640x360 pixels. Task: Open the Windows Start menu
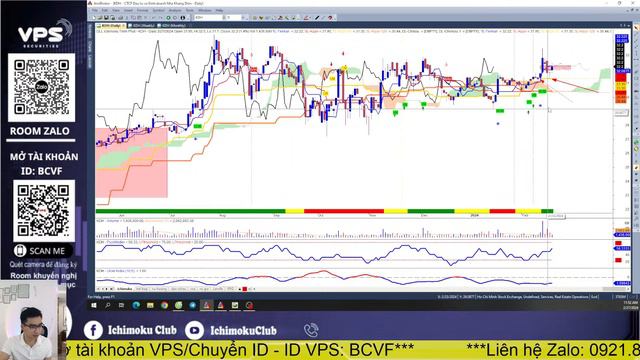pyautogui.click(x=94, y=305)
